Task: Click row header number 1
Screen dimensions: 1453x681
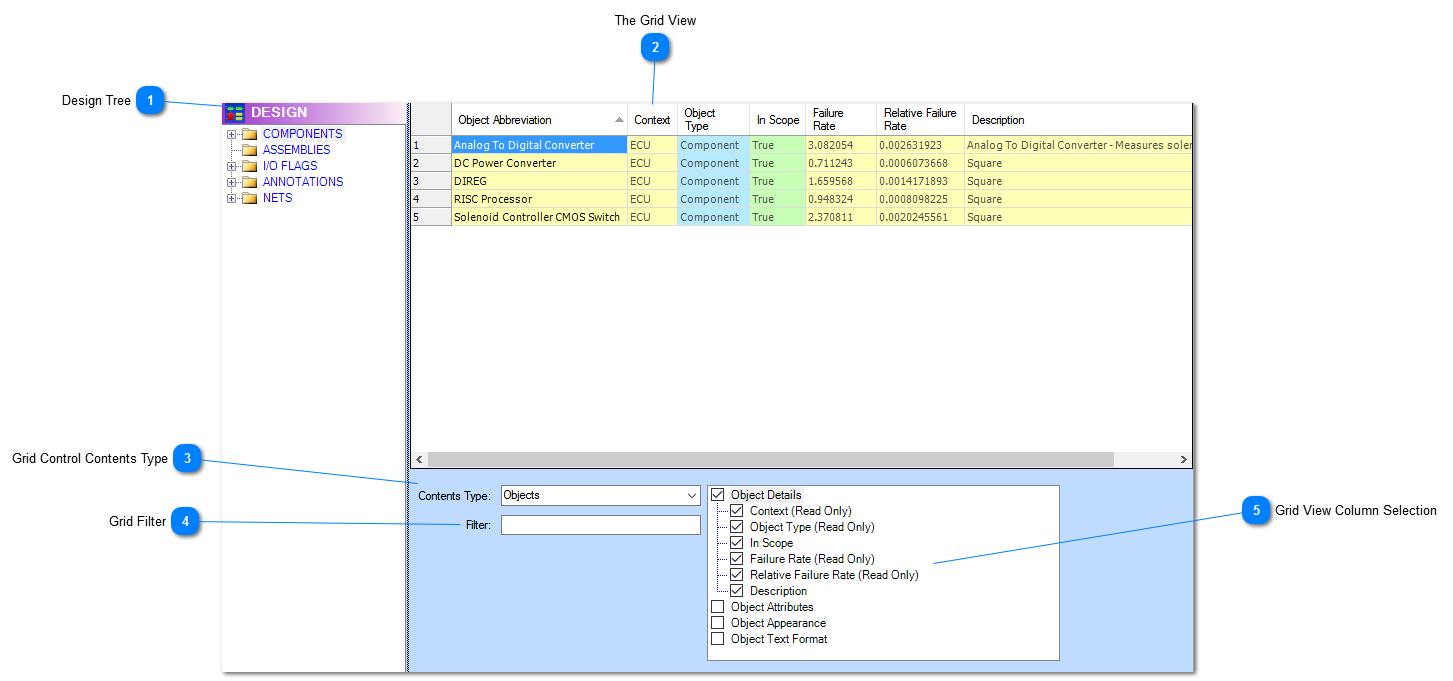Action: (x=431, y=145)
